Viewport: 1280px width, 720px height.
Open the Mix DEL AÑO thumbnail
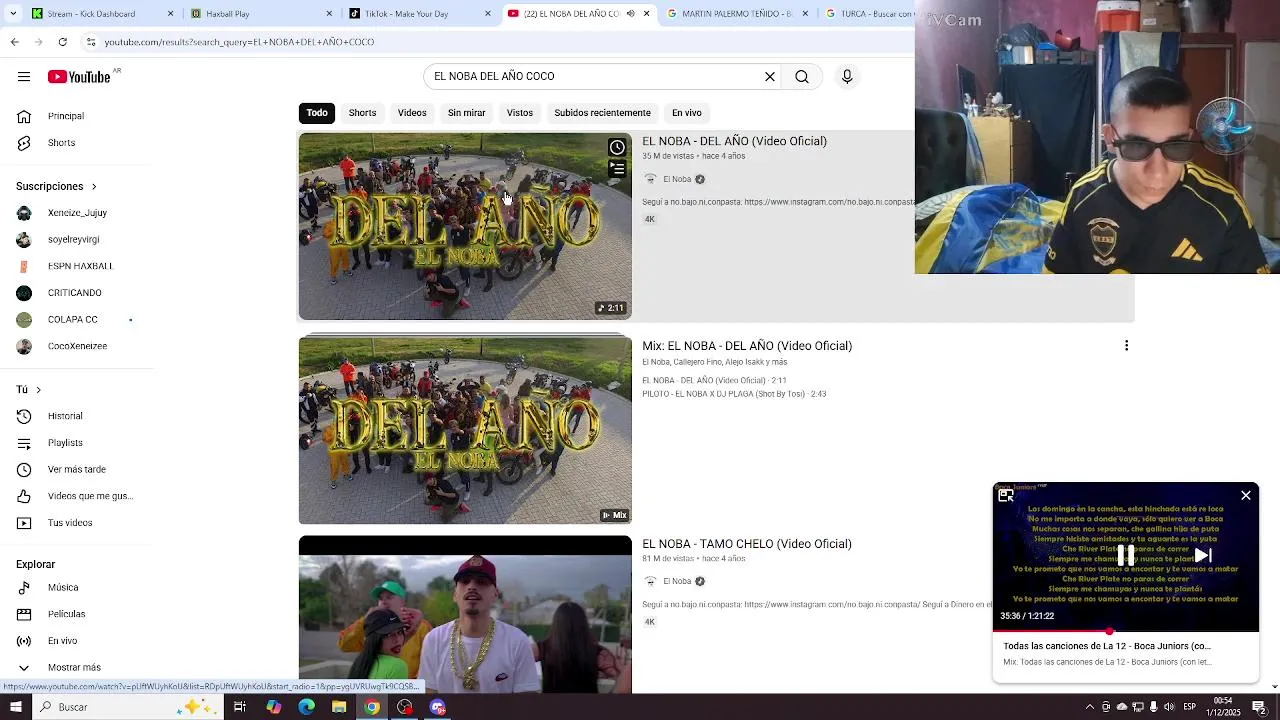click(465, 430)
